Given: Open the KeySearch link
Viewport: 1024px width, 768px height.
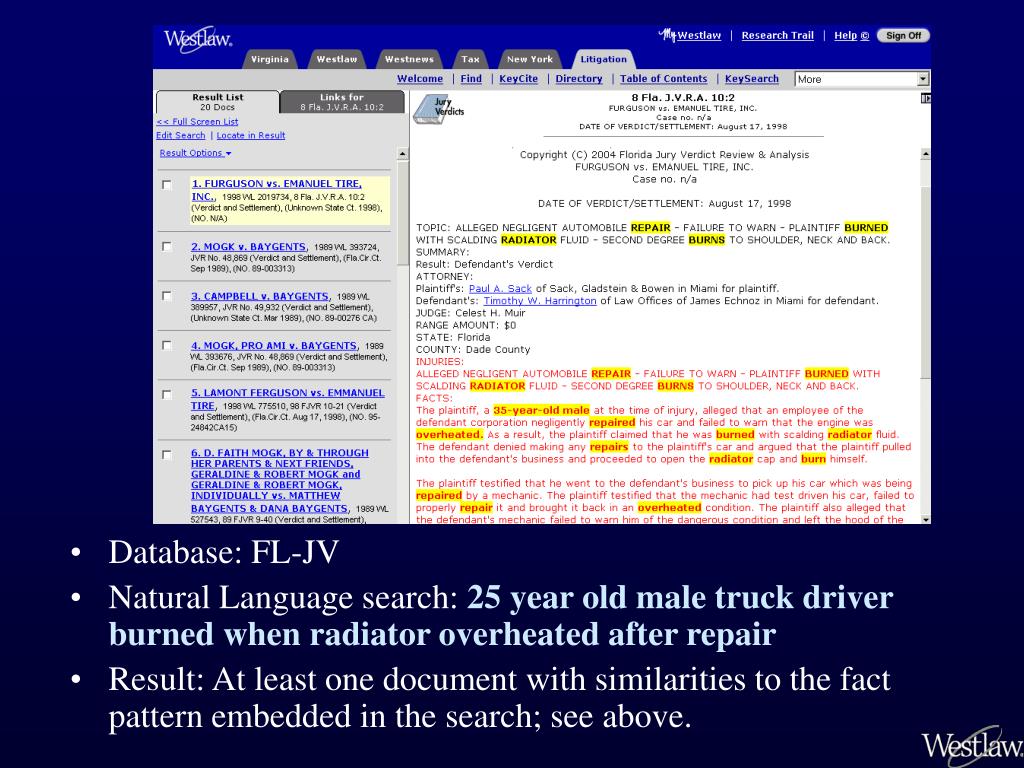Looking at the screenshot, I should click(752, 78).
